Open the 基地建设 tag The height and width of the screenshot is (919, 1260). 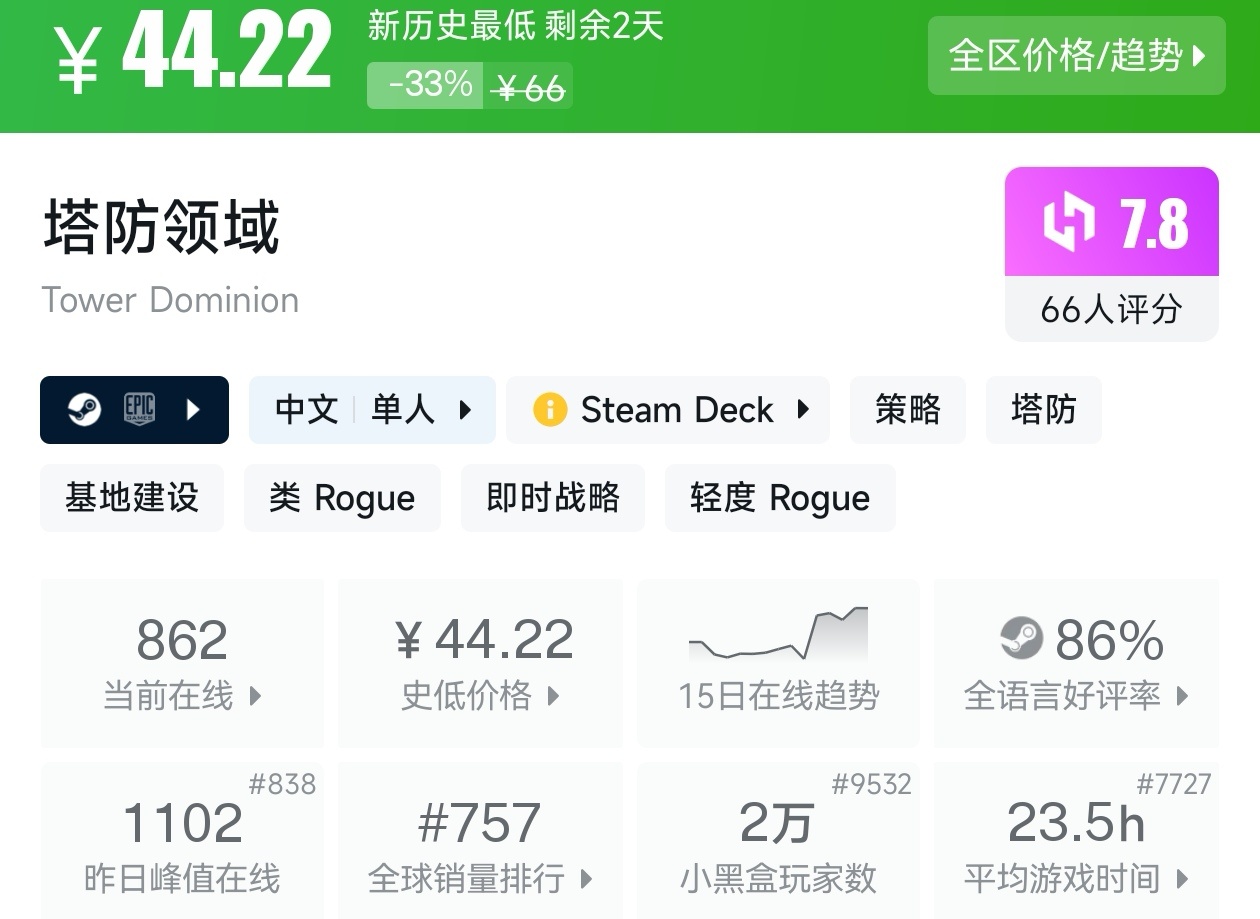point(132,498)
